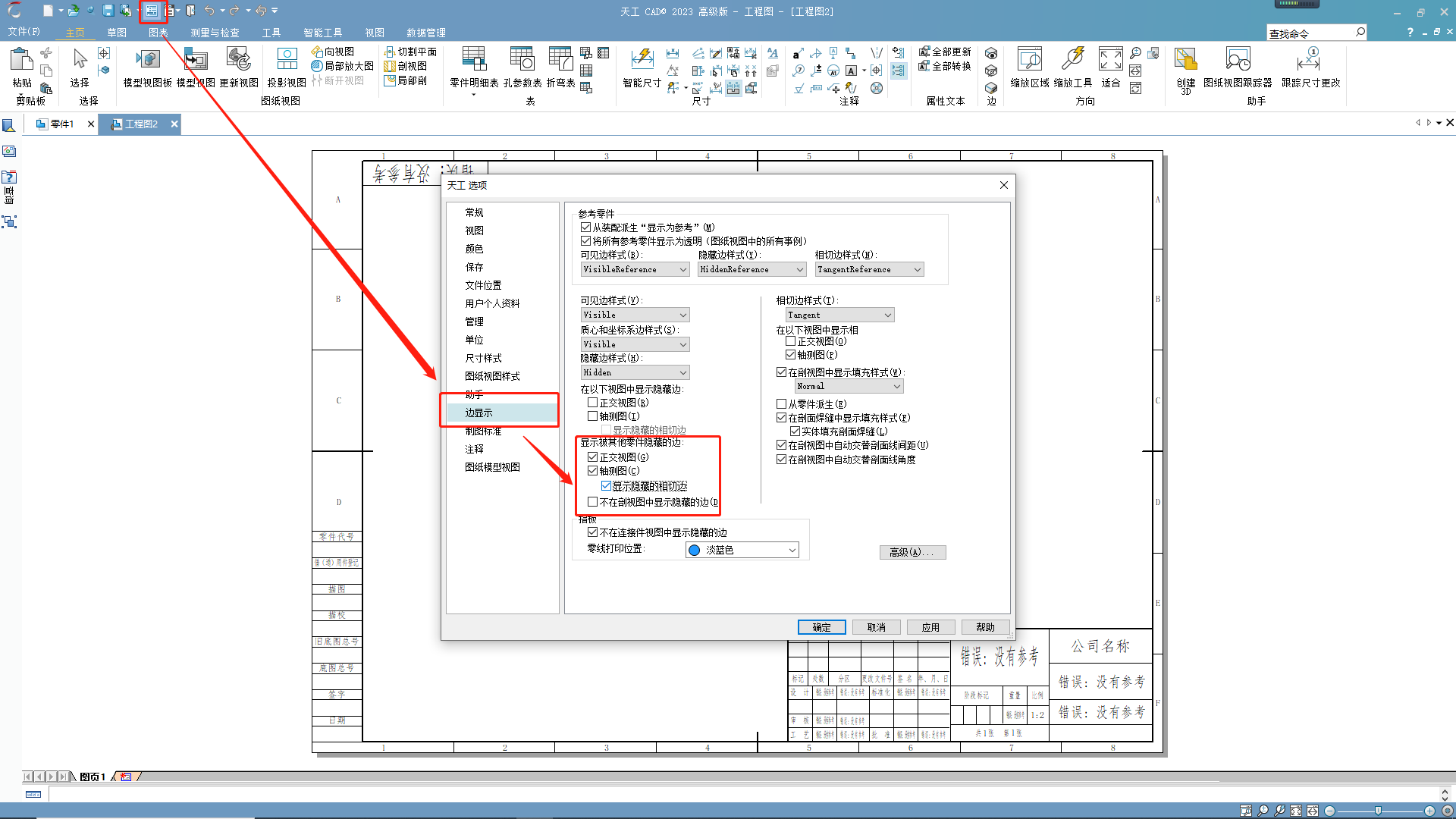Open 孔参数表 tool
1456x819 pixels.
coord(522,67)
